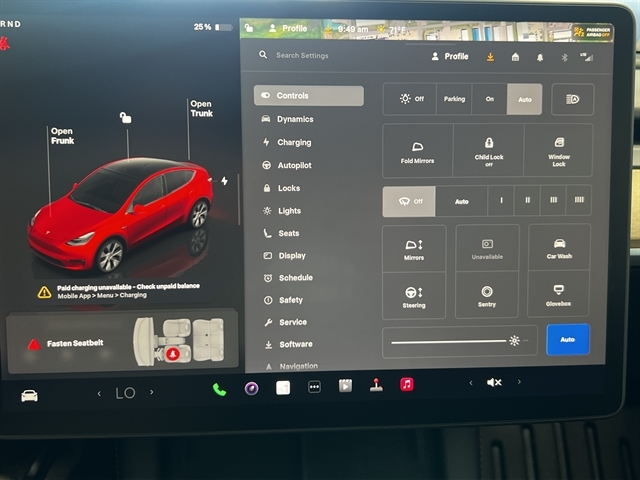This screenshot has width=640, height=480.
Task: Set headlights to On
Action: [489, 99]
